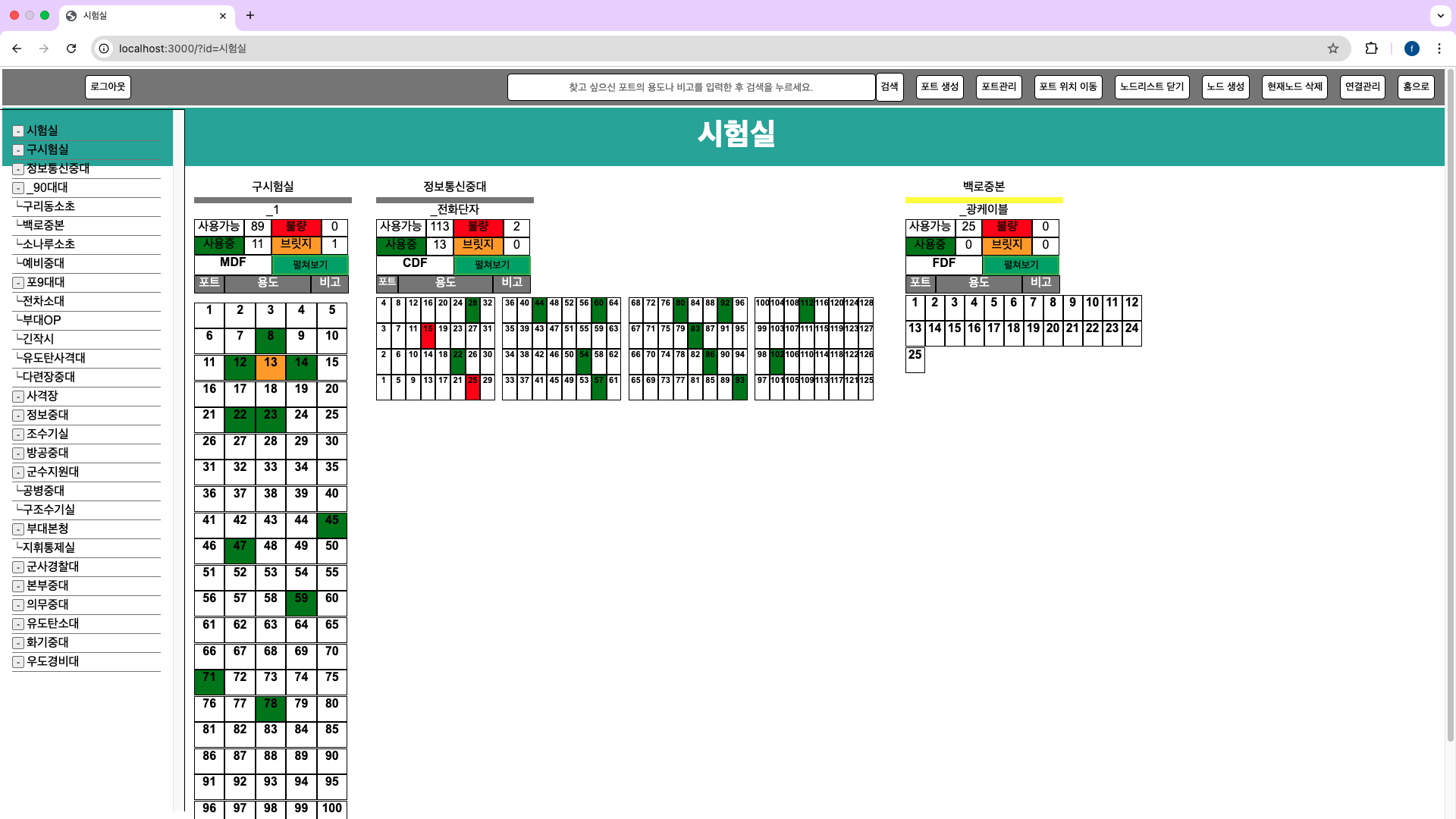This screenshot has height=819, width=1456.
Task: Click the 노드 생성 button
Action: coord(1225,87)
